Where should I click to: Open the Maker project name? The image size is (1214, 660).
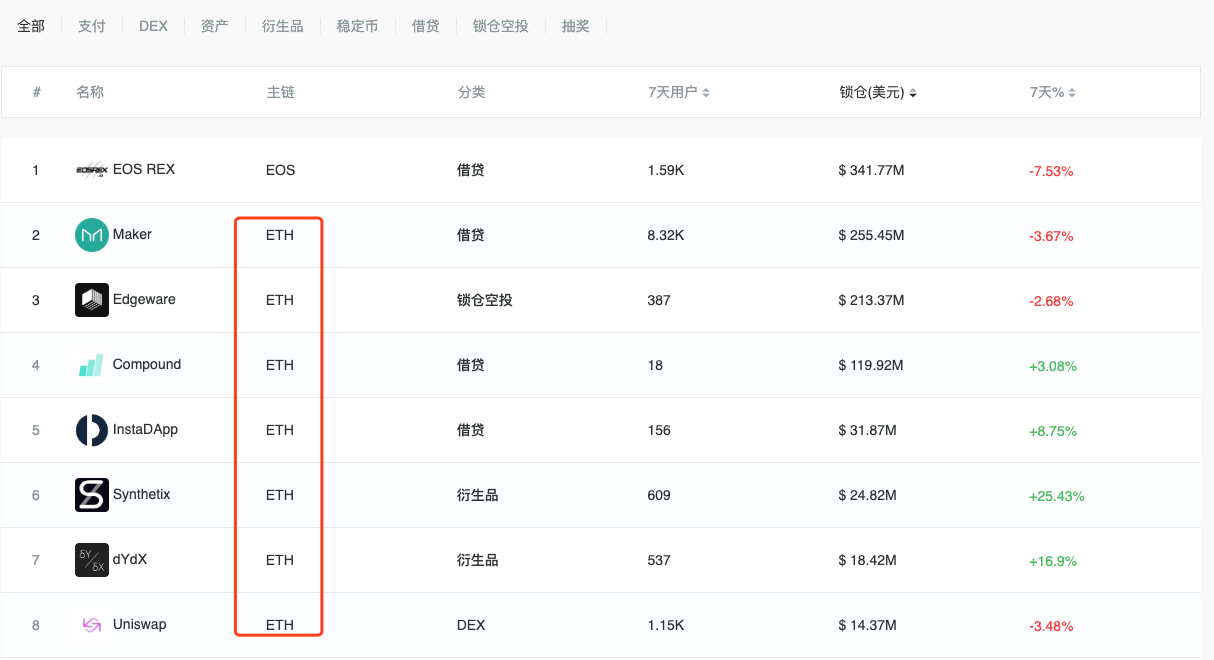pyautogui.click(x=133, y=234)
